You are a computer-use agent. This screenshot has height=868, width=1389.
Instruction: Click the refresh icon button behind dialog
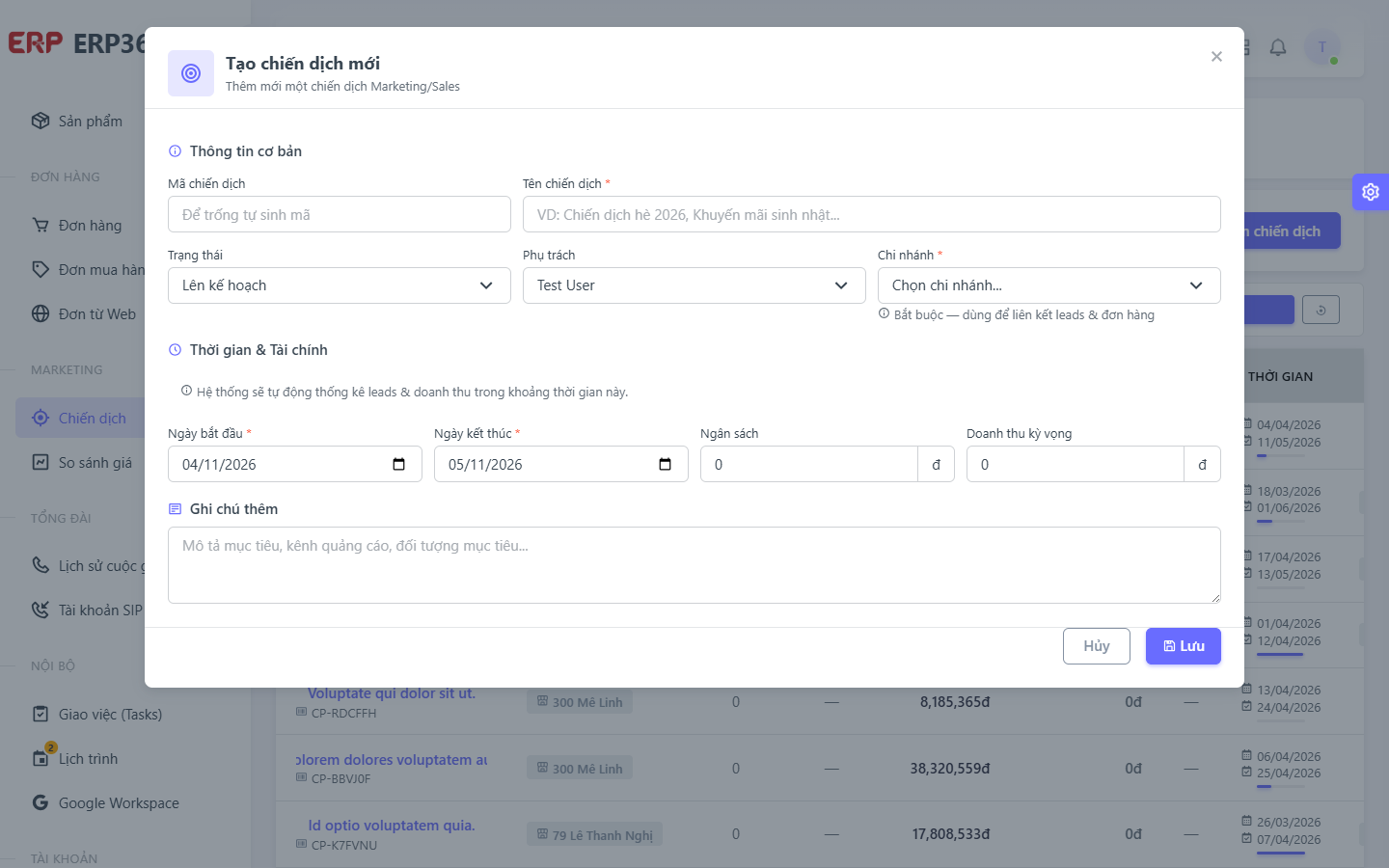(1321, 310)
